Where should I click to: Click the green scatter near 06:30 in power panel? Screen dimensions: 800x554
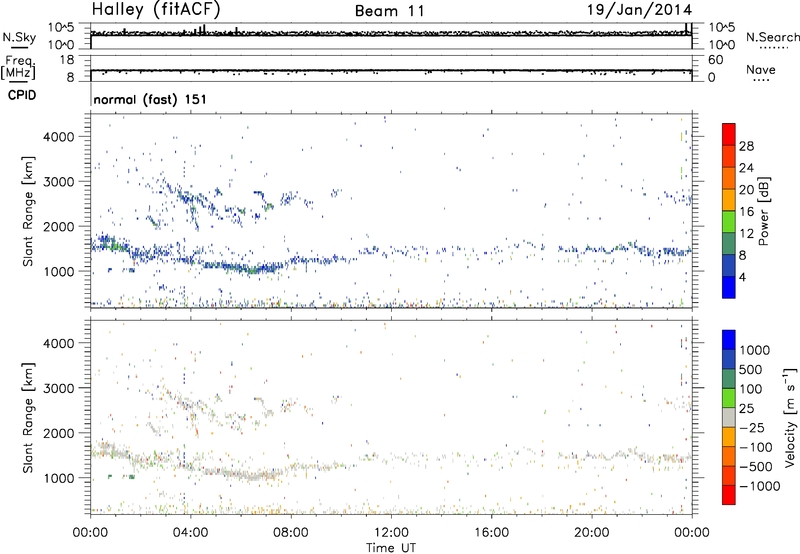pyautogui.click(x=252, y=271)
